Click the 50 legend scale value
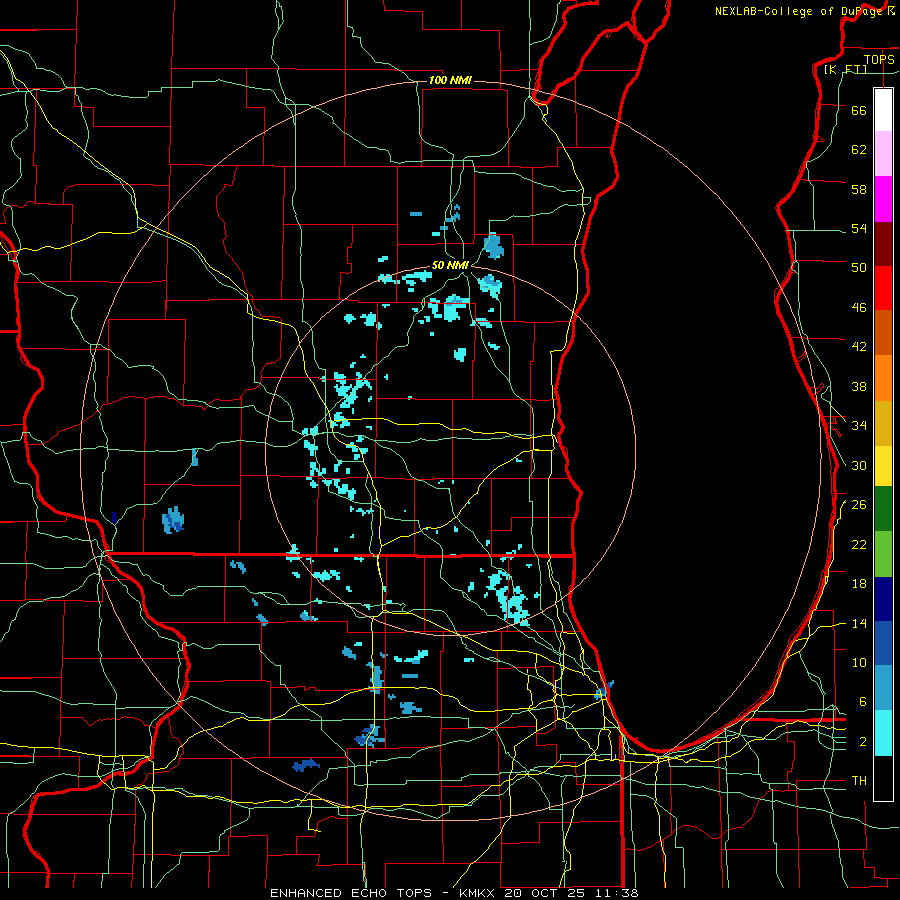The width and height of the screenshot is (900, 900). (x=859, y=268)
